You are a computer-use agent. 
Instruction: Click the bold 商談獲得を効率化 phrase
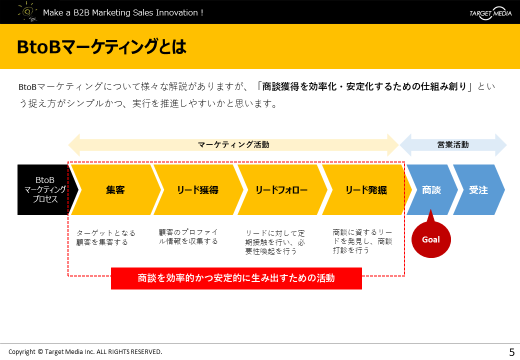364,87
